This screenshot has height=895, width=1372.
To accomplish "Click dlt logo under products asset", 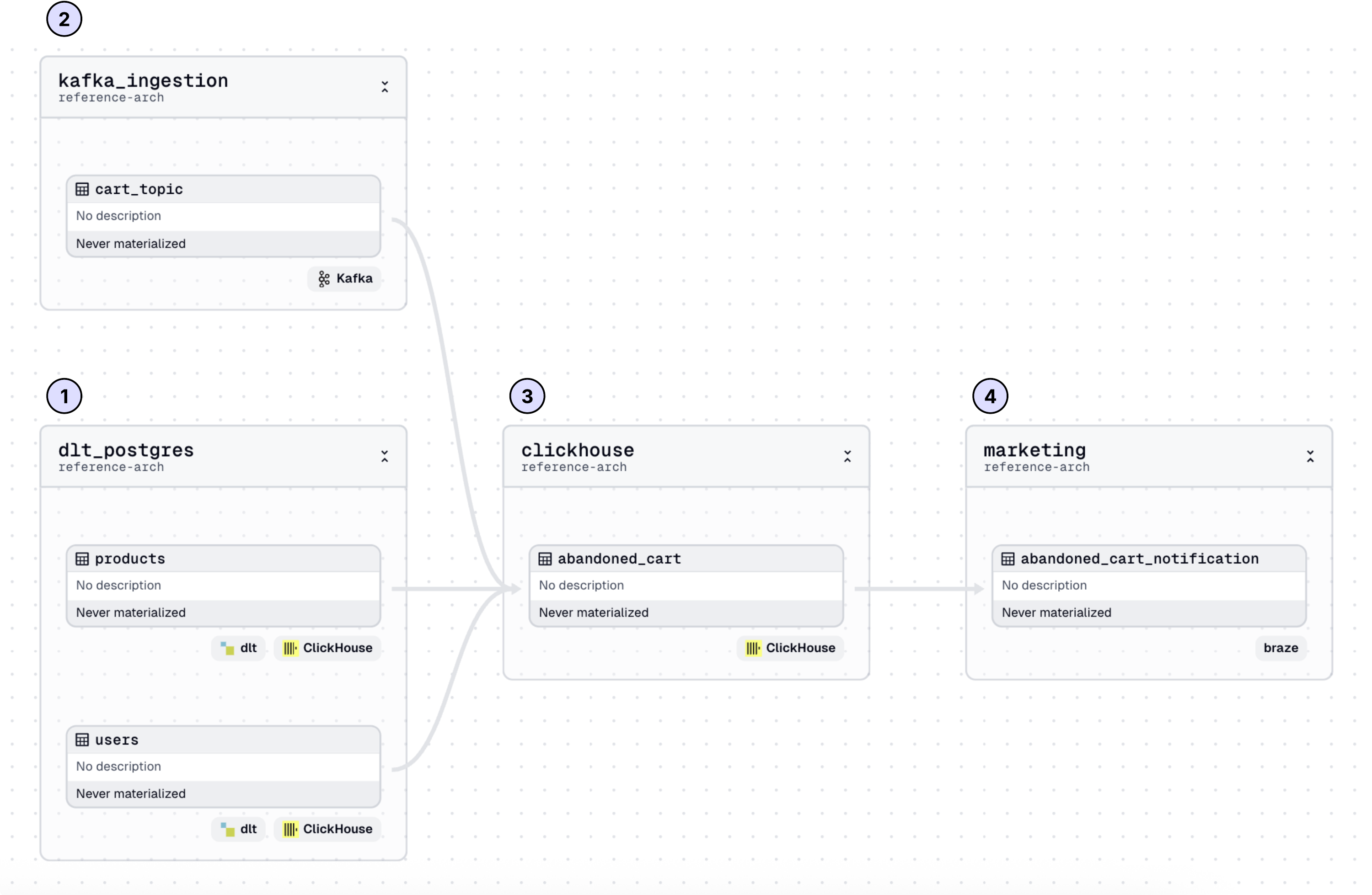I will [228, 648].
